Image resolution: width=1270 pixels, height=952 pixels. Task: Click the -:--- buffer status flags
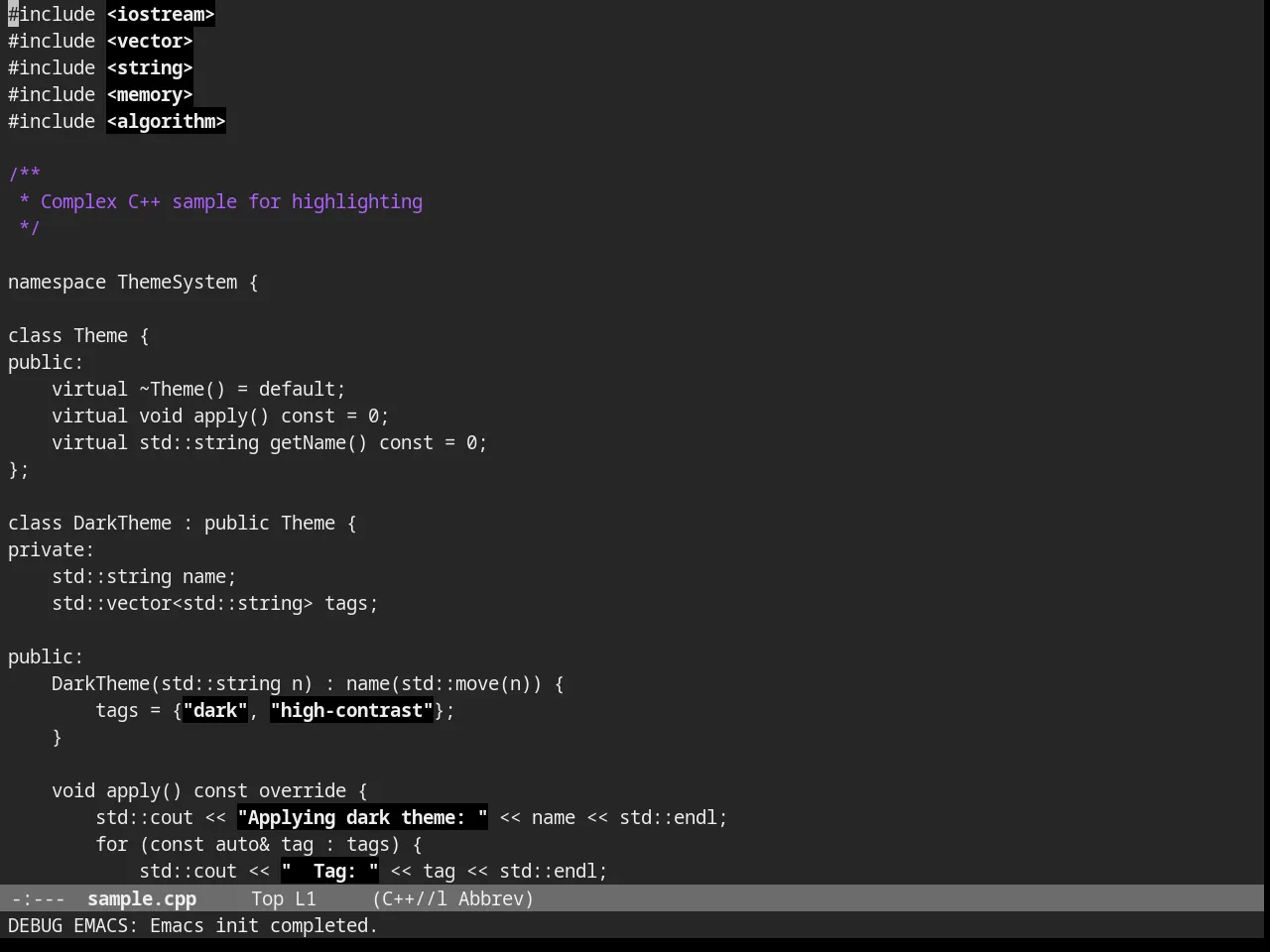[39, 898]
